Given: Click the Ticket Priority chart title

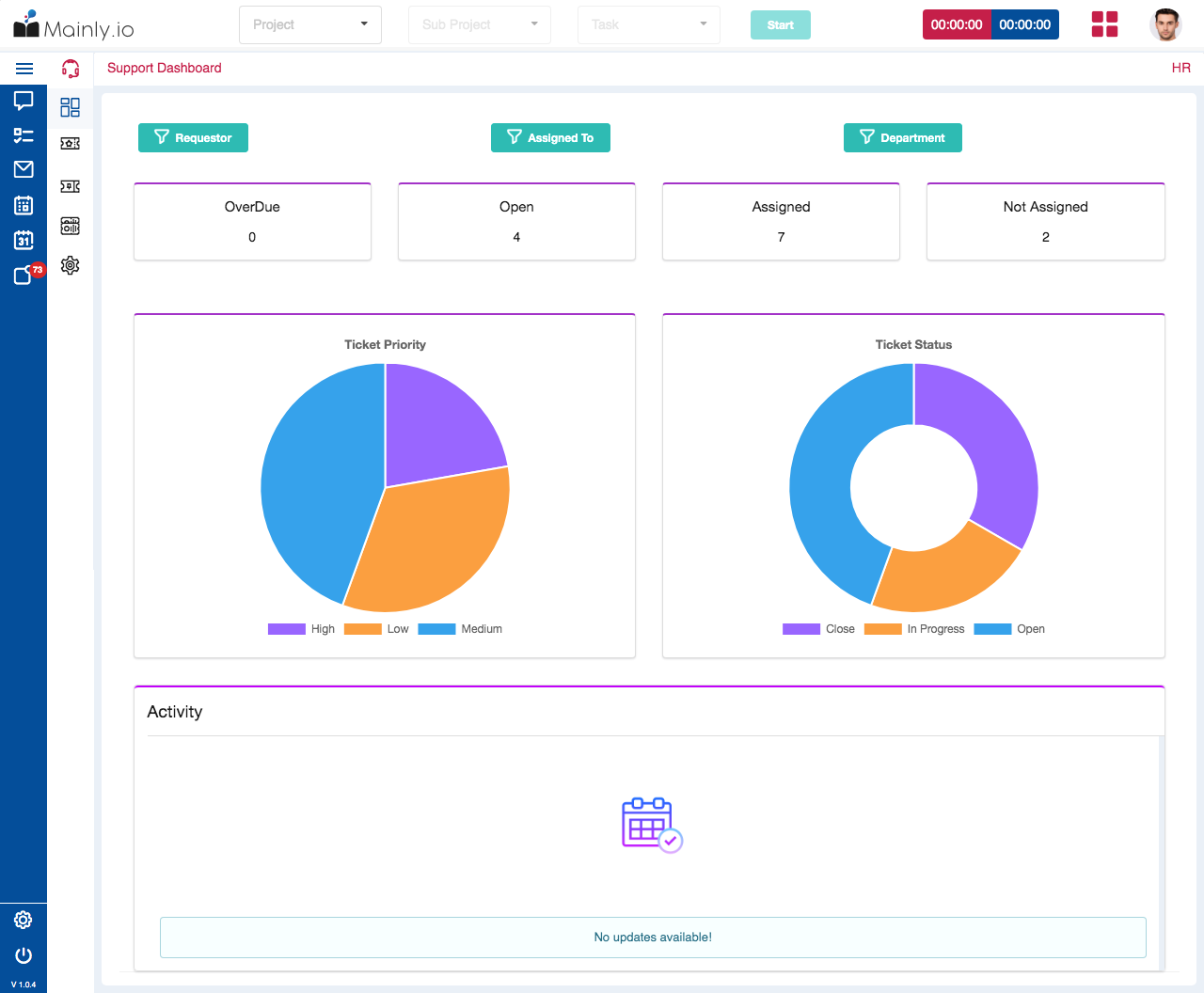Looking at the screenshot, I should (x=385, y=344).
